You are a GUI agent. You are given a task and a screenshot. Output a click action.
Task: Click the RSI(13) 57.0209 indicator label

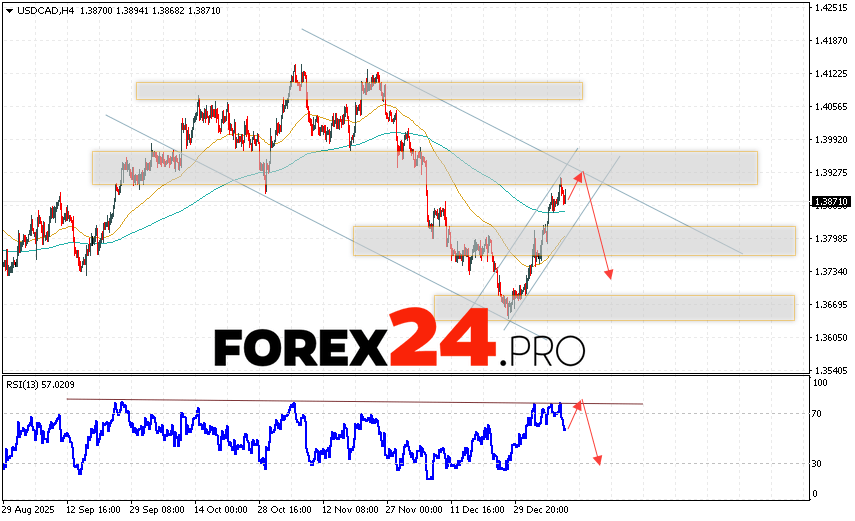click(x=38, y=383)
